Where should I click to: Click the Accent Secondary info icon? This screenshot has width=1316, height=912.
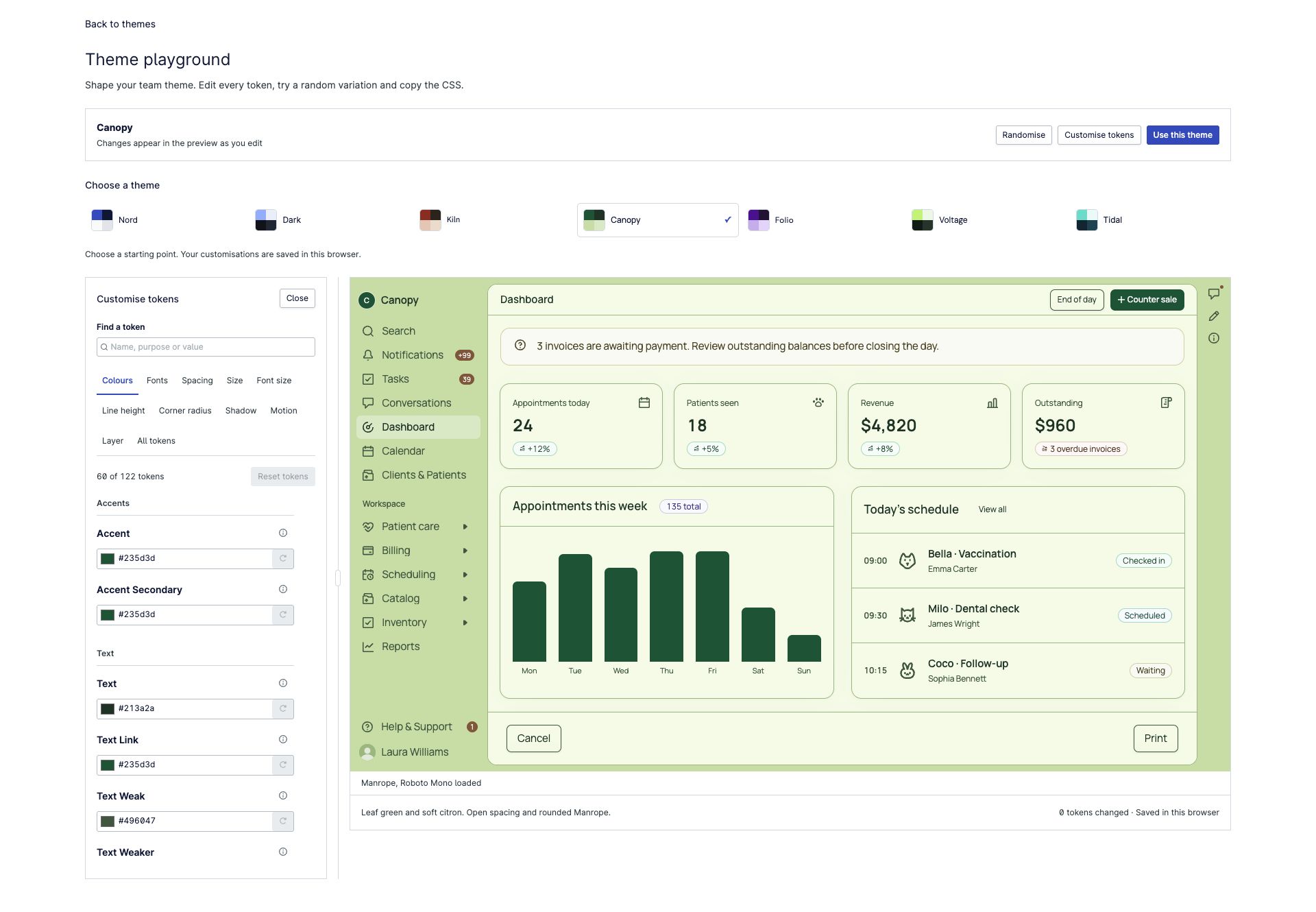tap(283, 589)
